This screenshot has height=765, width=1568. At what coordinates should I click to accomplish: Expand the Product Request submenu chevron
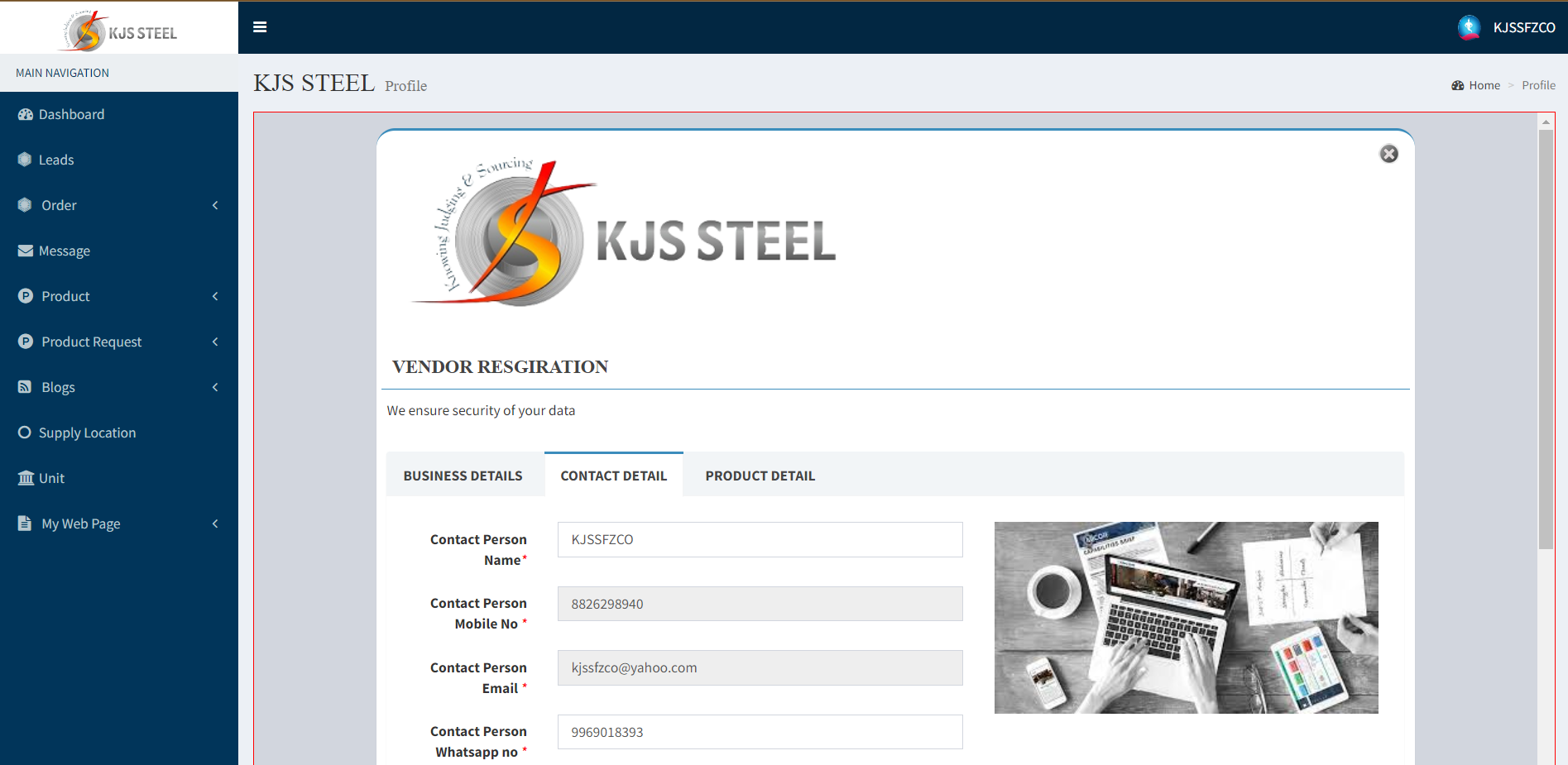coord(215,342)
